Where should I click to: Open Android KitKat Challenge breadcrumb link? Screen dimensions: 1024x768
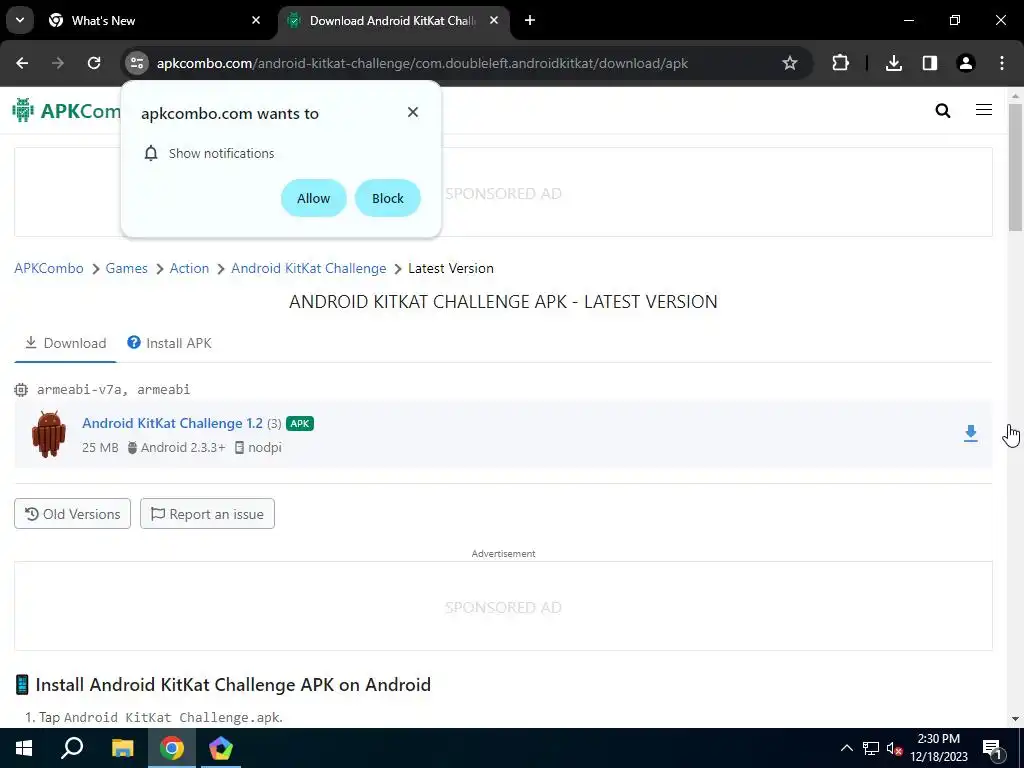pos(309,268)
